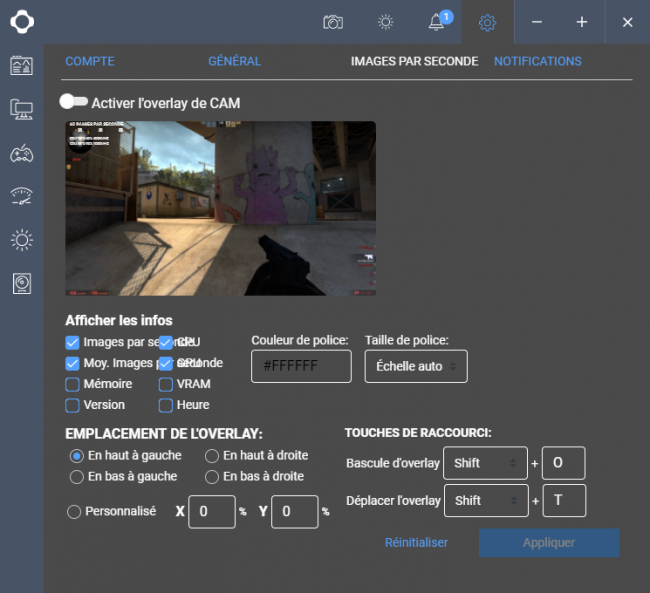Click the brightness sun icon in top bar
This screenshot has height=593, width=650.
(x=386, y=22)
